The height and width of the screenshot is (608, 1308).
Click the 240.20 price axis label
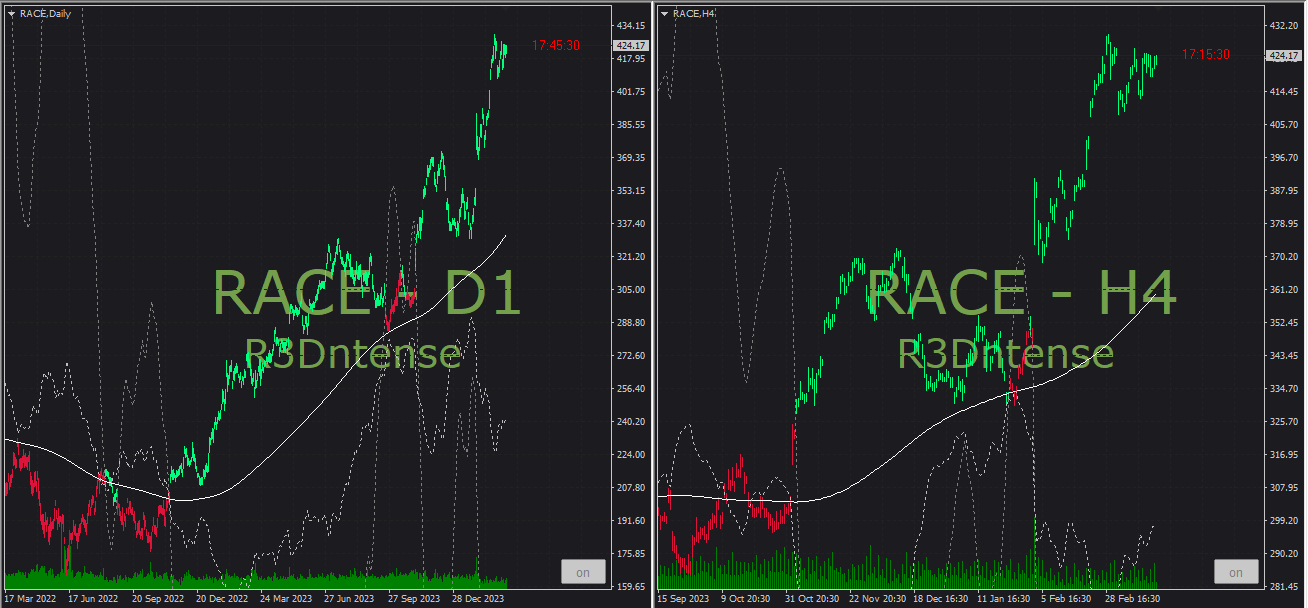630,421
